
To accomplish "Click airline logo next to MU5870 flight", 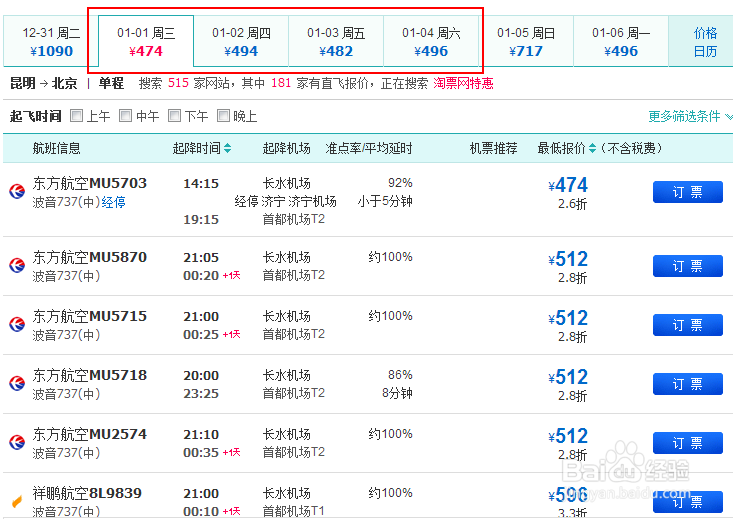I will pos(16,265).
